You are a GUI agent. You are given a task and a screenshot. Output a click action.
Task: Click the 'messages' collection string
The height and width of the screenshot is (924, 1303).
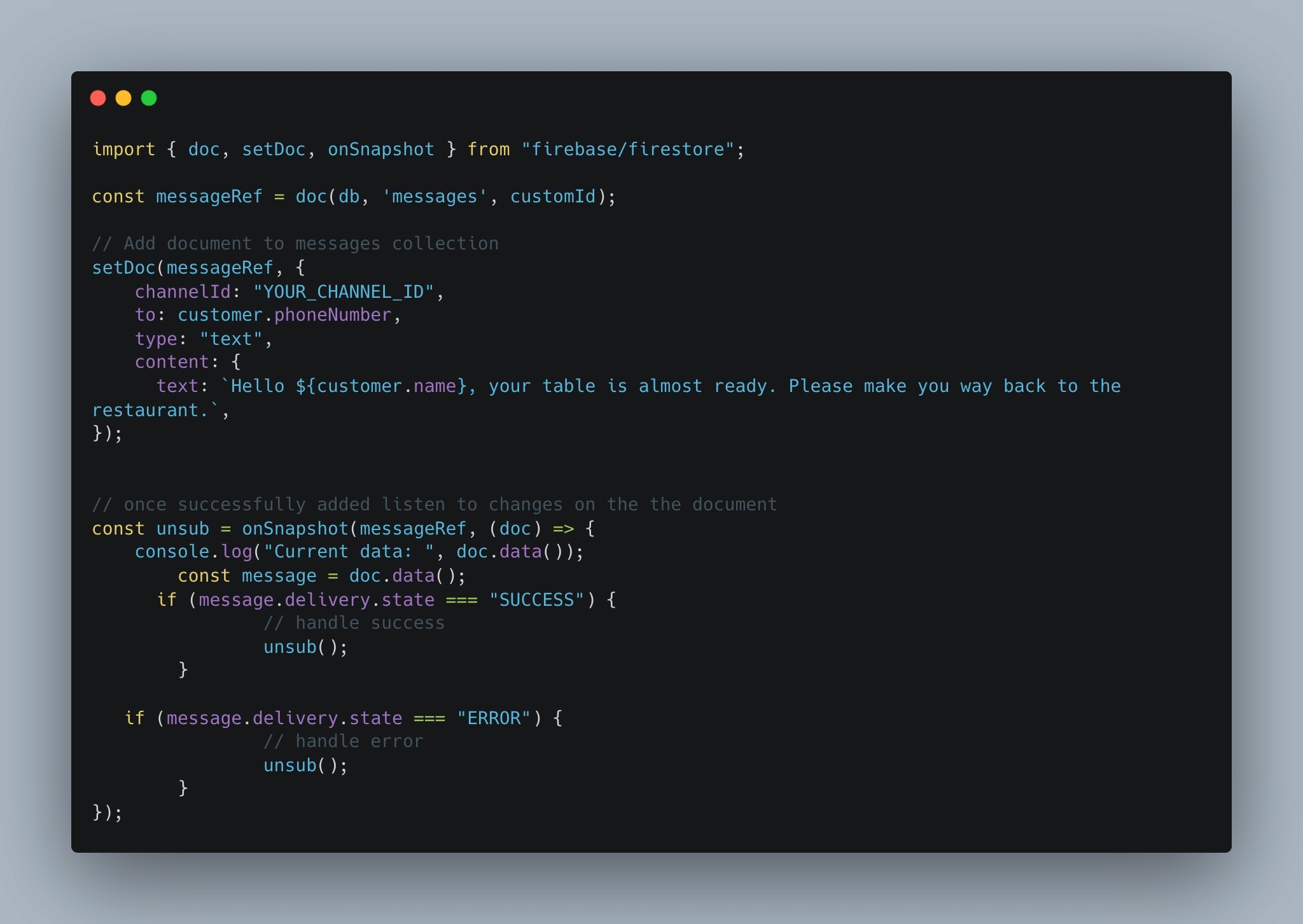coord(435,197)
